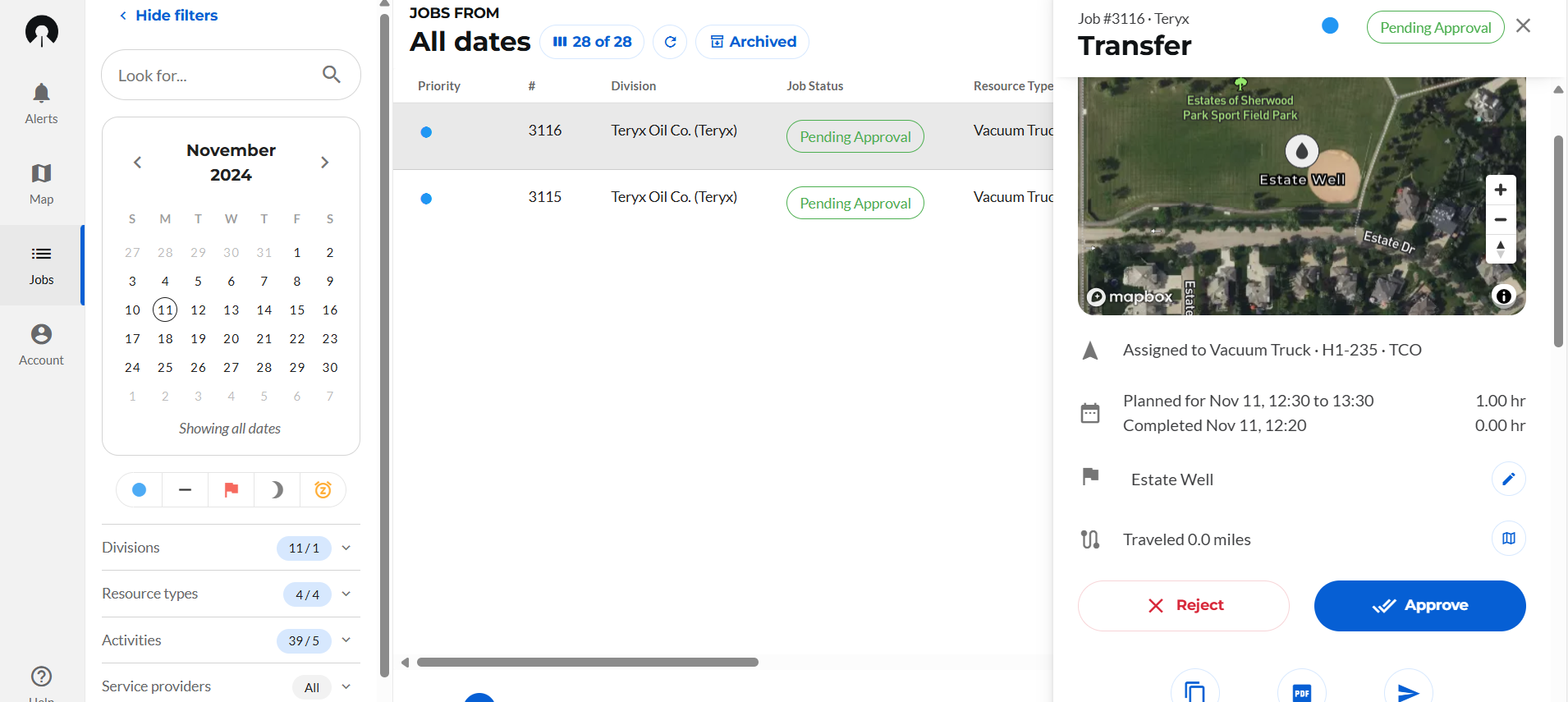
Task: Click the horizontal scrollbar of jobs table
Action: point(587,663)
